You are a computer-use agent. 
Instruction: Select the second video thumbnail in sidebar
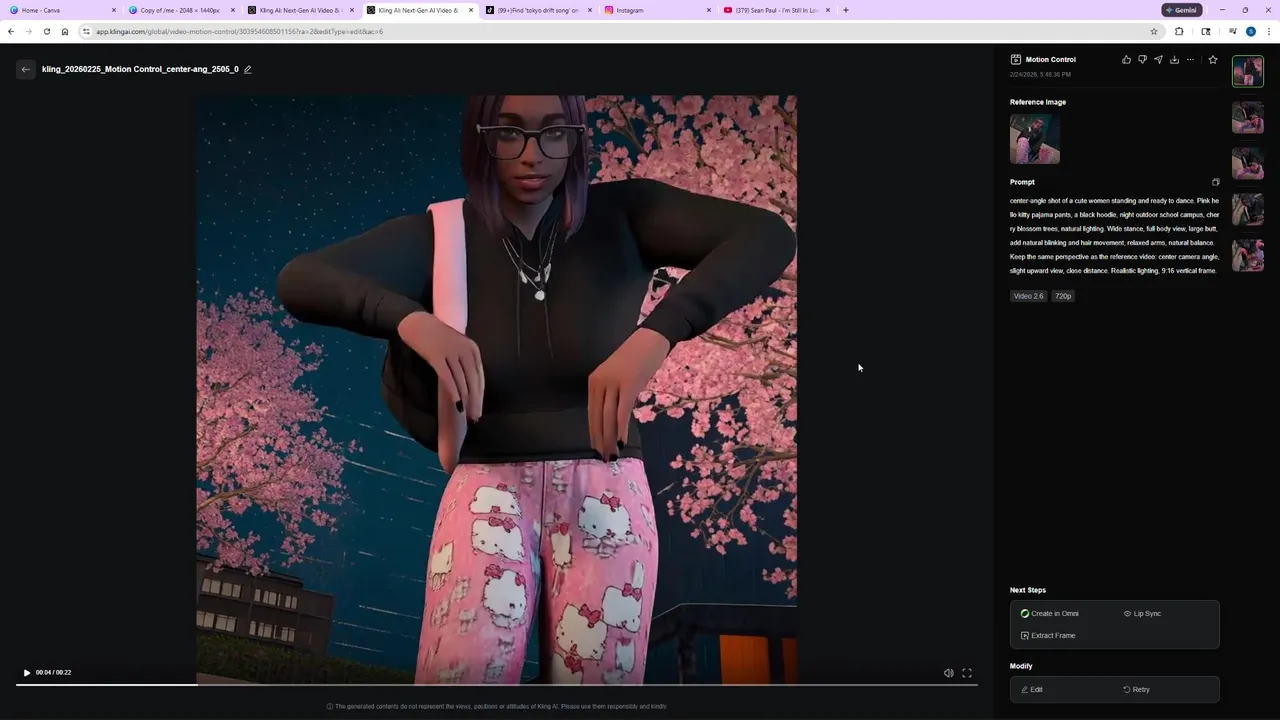[1248, 117]
